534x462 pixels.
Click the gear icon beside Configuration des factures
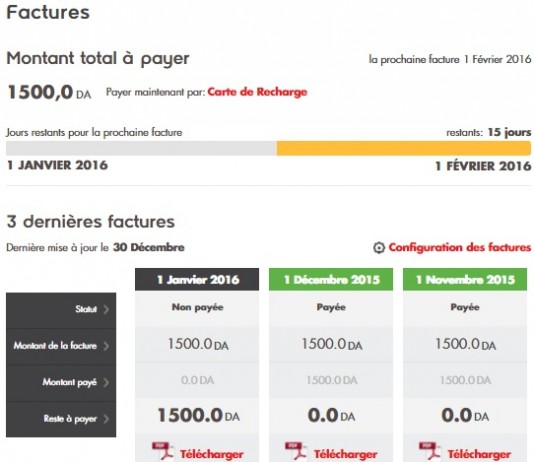(x=379, y=248)
